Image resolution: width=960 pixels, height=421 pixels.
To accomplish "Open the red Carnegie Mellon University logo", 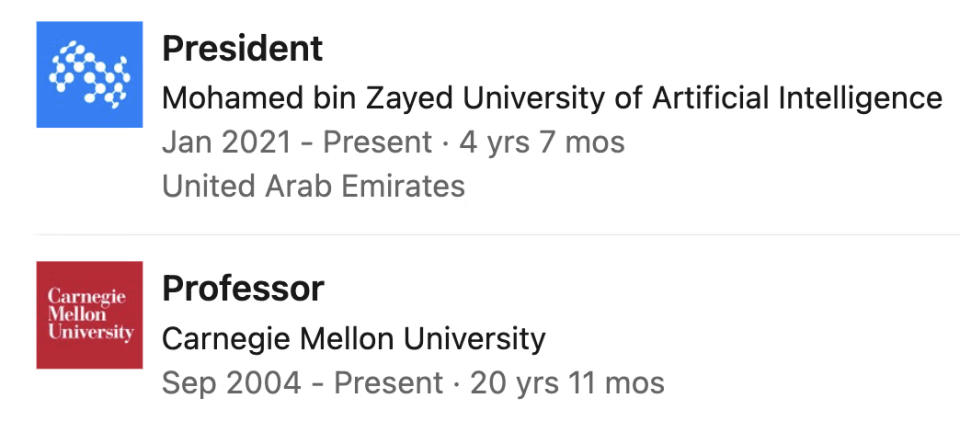I will pos(89,315).
